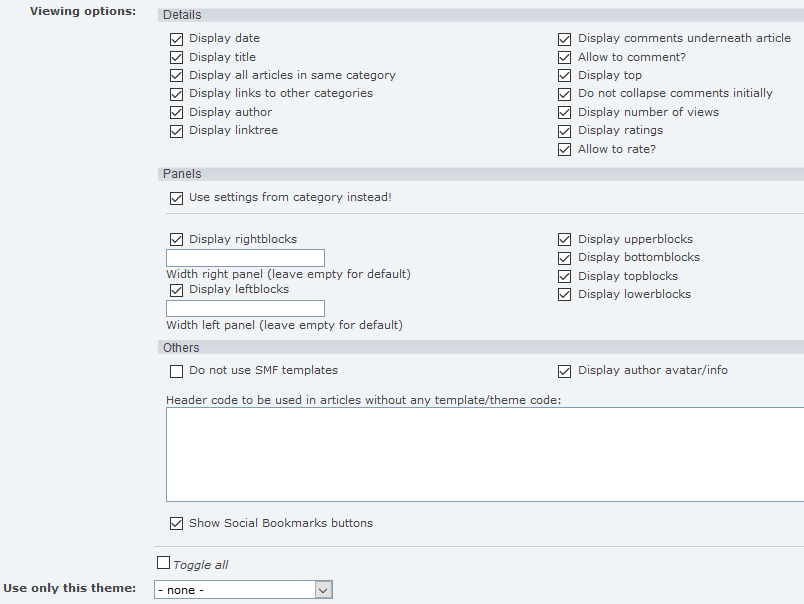Uncheck Use settings from category instead
The width and height of the screenshot is (804, 604).
click(177, 198)
